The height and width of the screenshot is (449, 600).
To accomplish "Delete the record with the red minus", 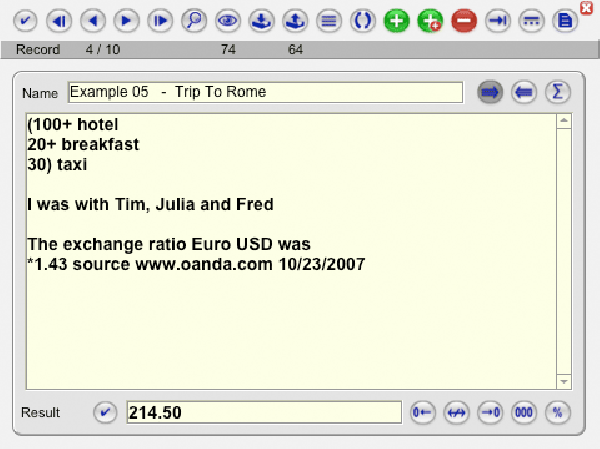I will coord(464,21).
